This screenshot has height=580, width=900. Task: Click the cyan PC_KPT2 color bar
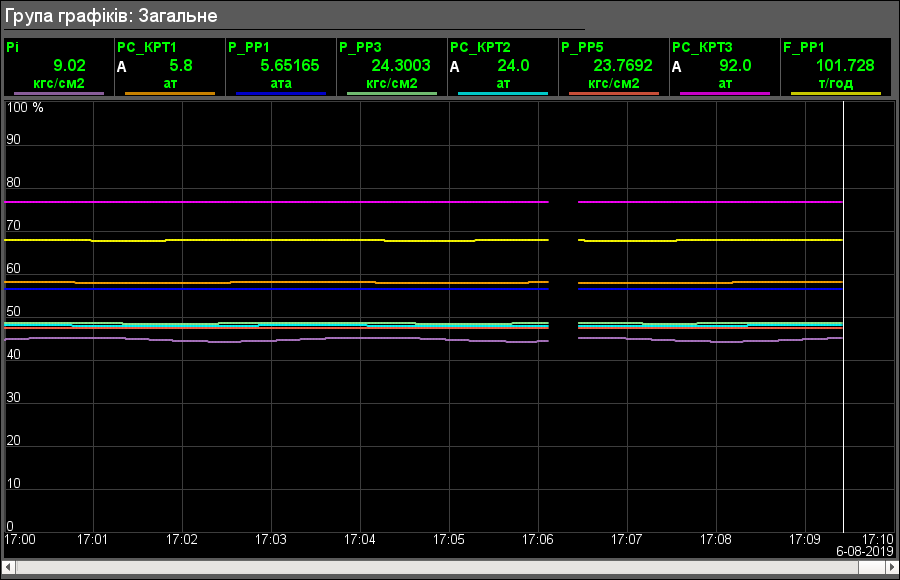503,93
